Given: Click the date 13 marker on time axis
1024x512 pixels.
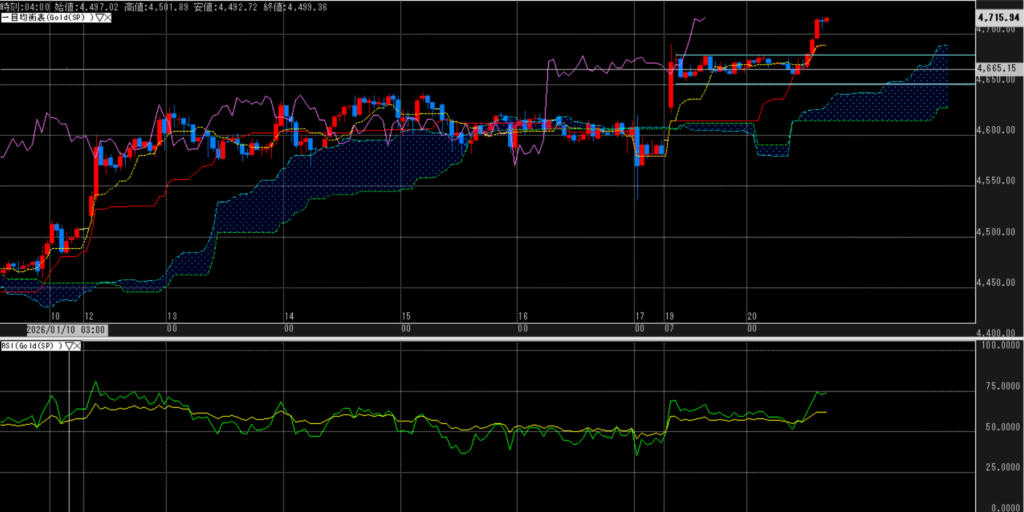Looking at the screenshot, I should (x=172, y=315).
